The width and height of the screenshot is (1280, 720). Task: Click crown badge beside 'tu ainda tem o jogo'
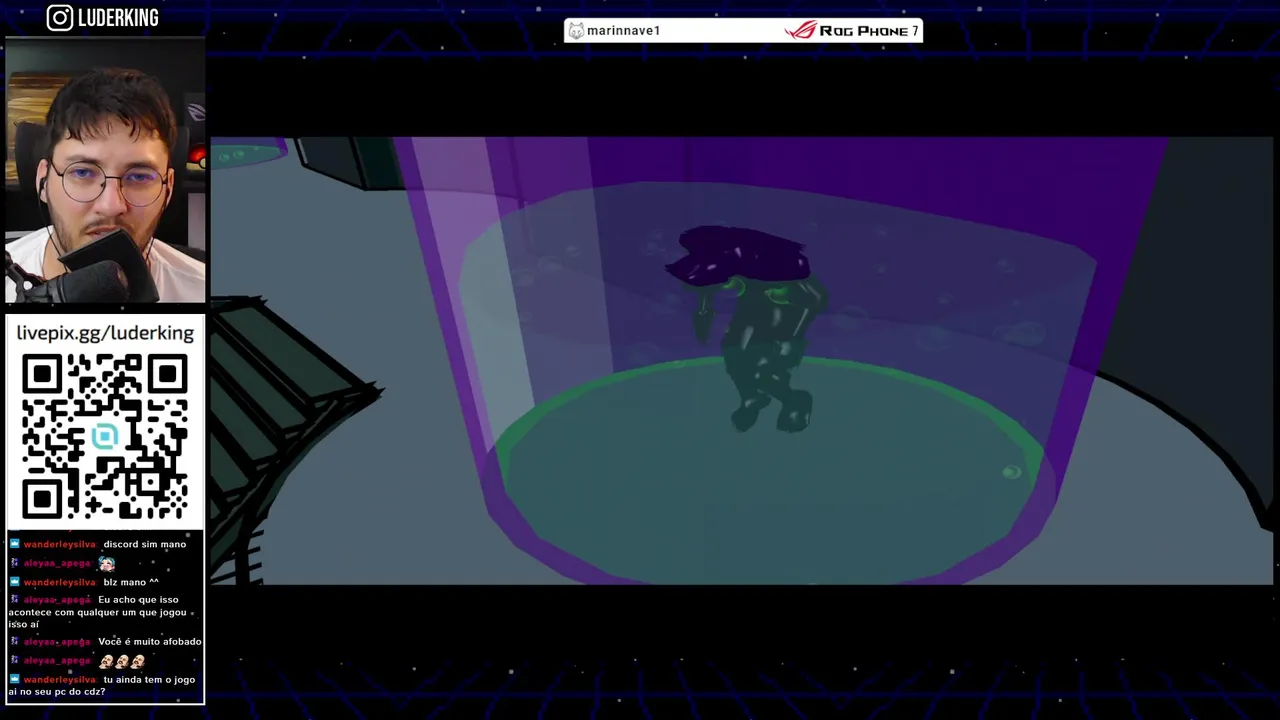(x=14, y=679)
